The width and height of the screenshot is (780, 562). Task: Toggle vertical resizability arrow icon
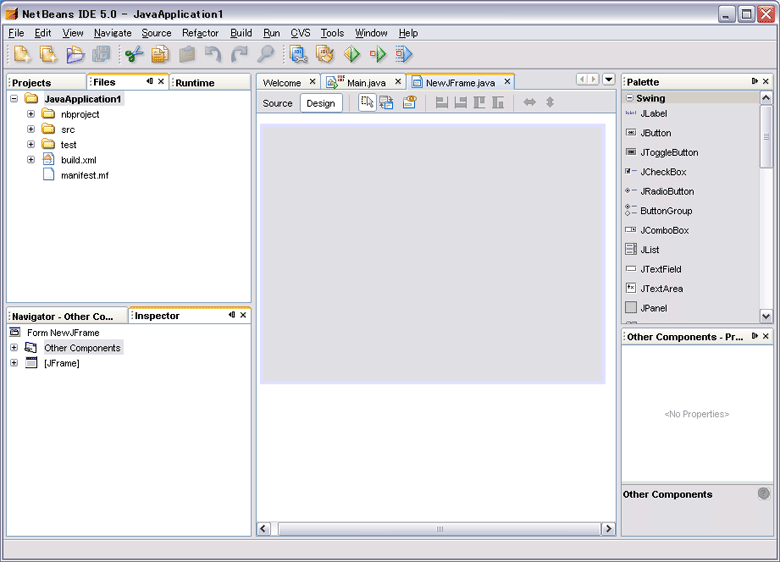click(x=550, y=102)
